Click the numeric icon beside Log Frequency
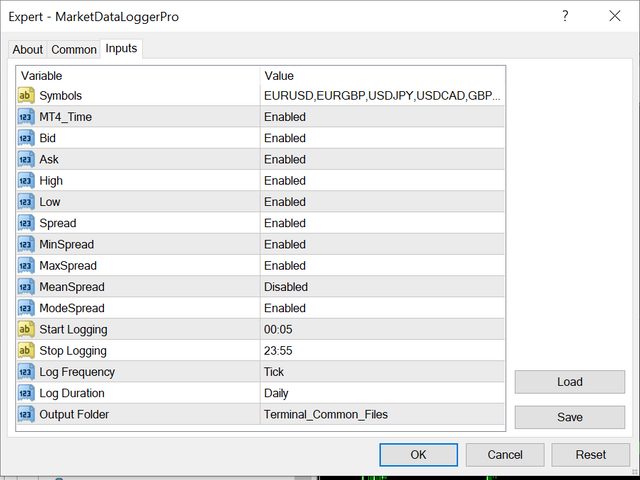 click(26, 371)
